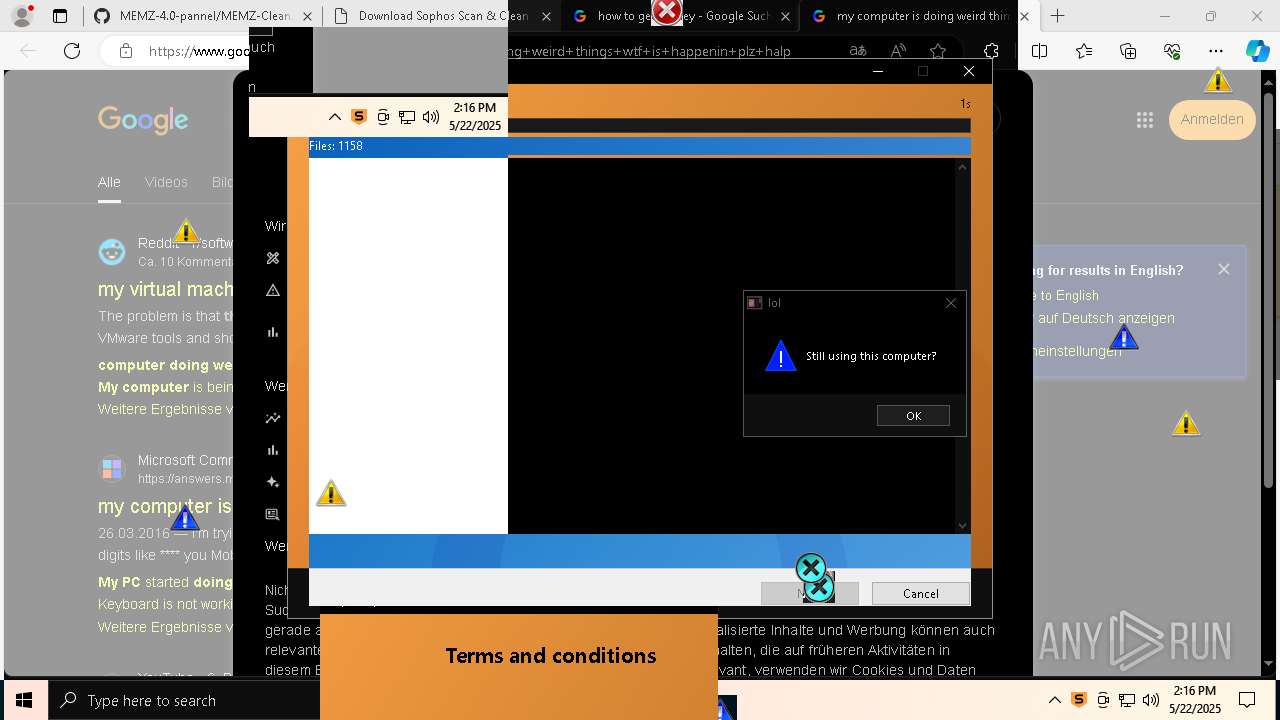Open a new browser tab
The width and height of the screenshot is (1280, 720).
1057,16
